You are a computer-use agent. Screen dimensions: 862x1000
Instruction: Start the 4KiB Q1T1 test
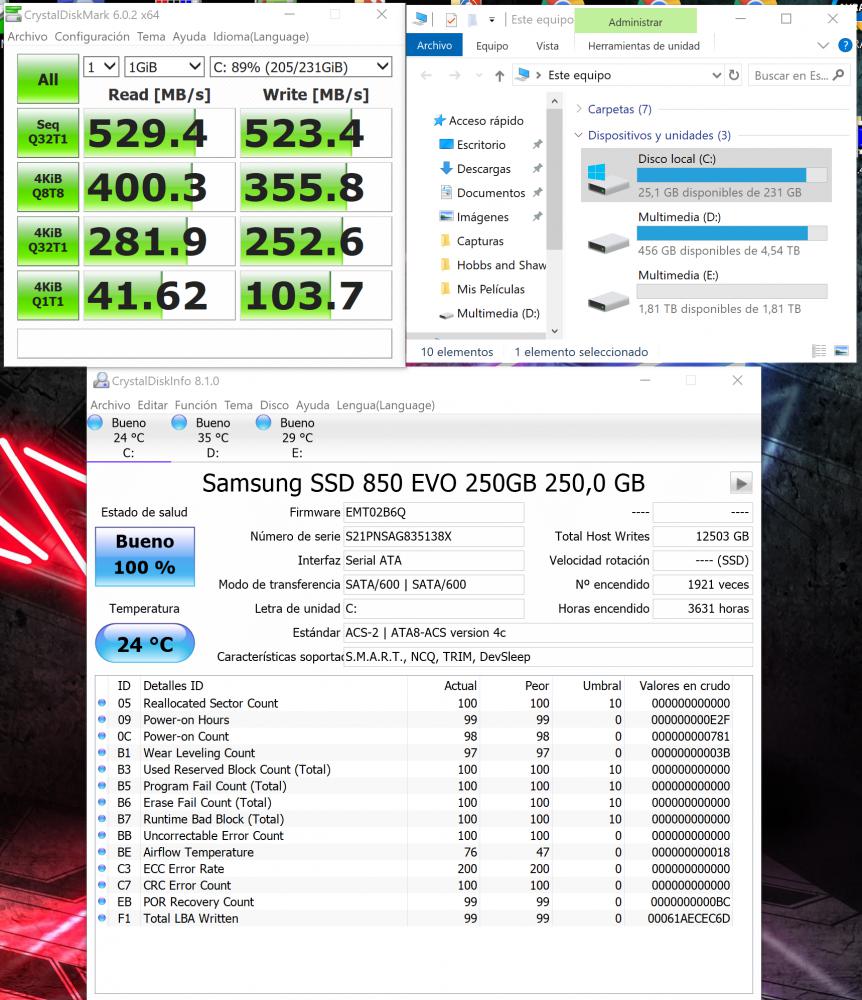[48, 295]
